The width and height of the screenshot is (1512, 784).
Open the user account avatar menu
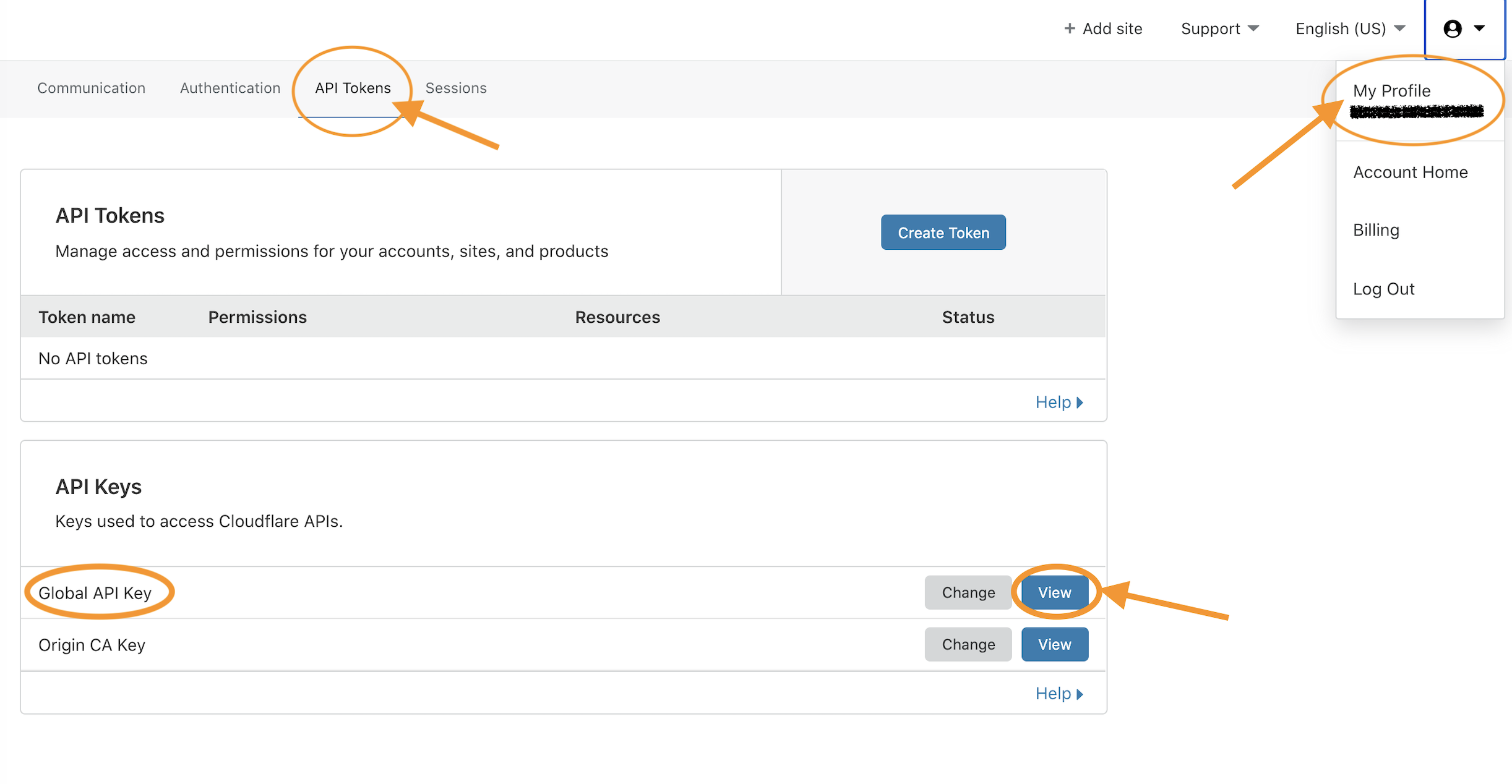click(x=1464, y=28)
